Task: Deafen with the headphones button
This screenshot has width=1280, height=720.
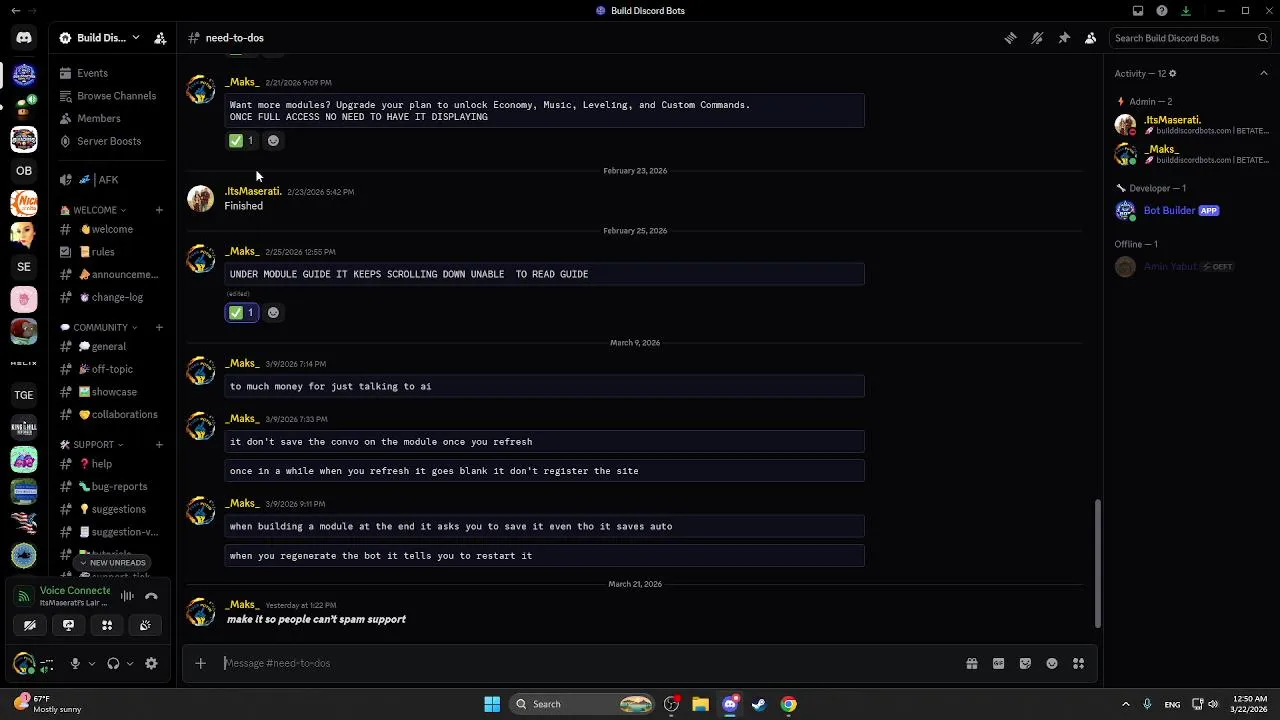Action: pos(113,663)
